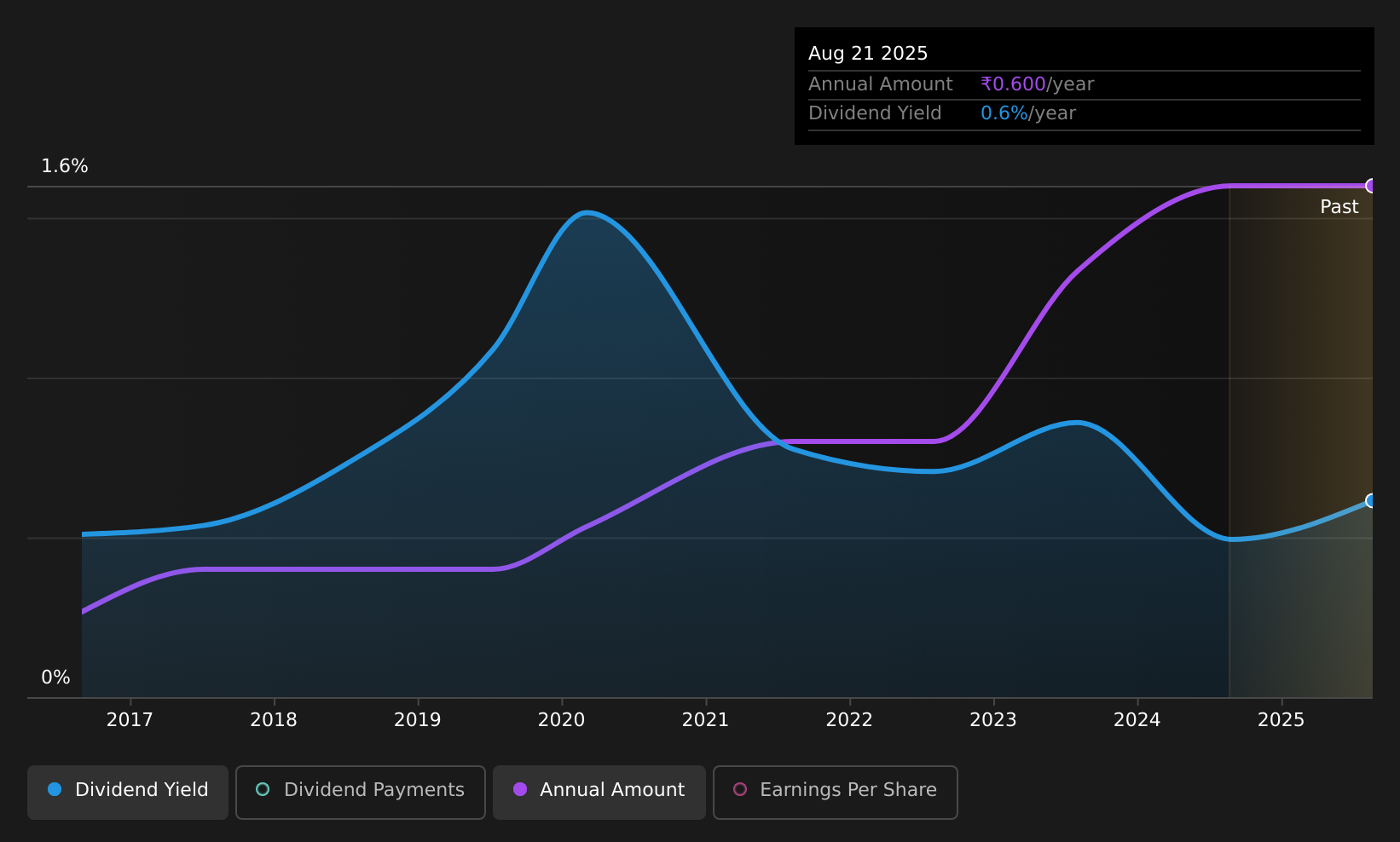The width and height of the screenshot is (1400, 842).
Task: Select the 2025 x-axis label
Action: tap(1281, 720)
